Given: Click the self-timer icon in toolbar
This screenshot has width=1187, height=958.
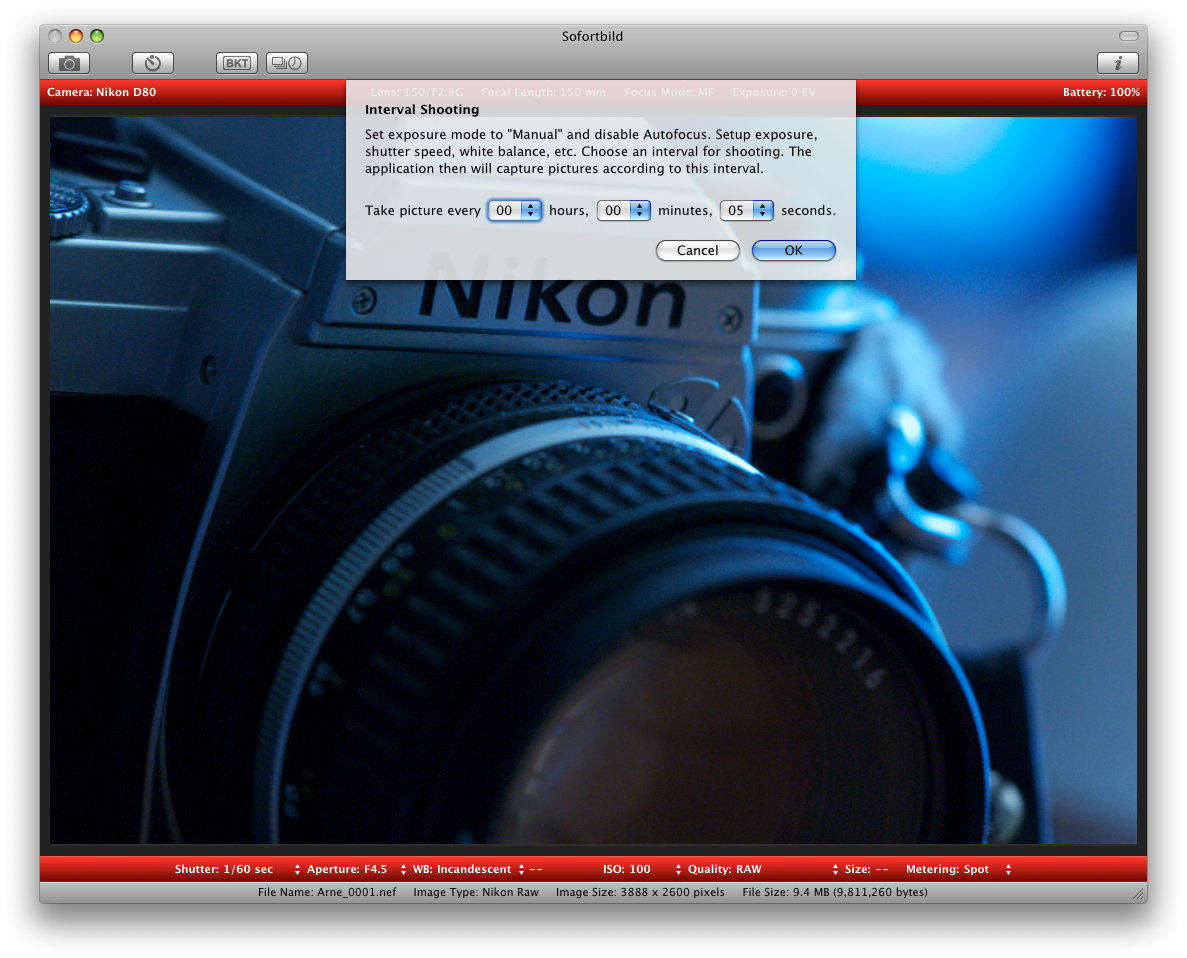Looking at the screenshot, I should click(x=152, y=63).
